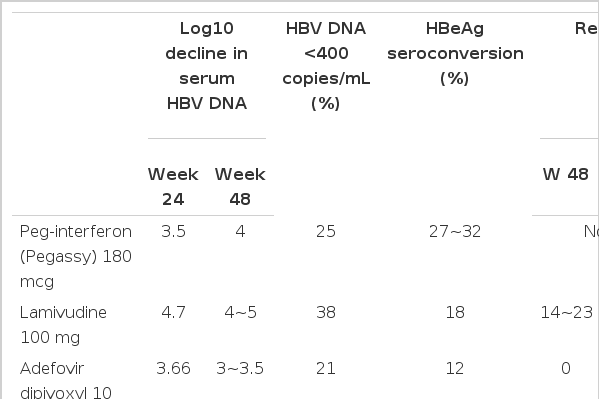Click the 21 percent cell for Adefovir
599x399 pixels.
326,369
